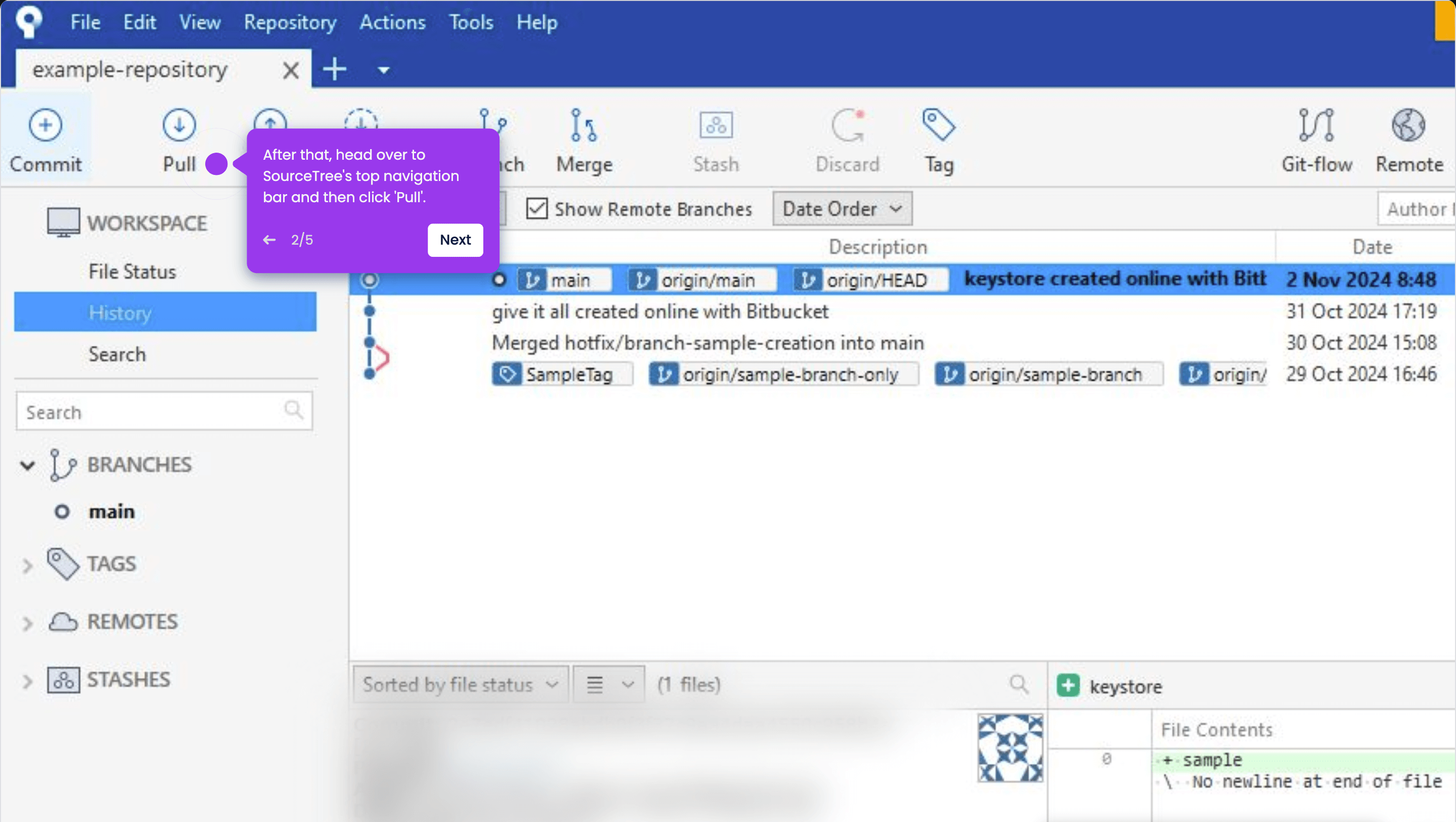The image size is (1456, 822).
Task: Select commit 'give it all created online with Bitbucket'
Action: (x=660, y=311)
